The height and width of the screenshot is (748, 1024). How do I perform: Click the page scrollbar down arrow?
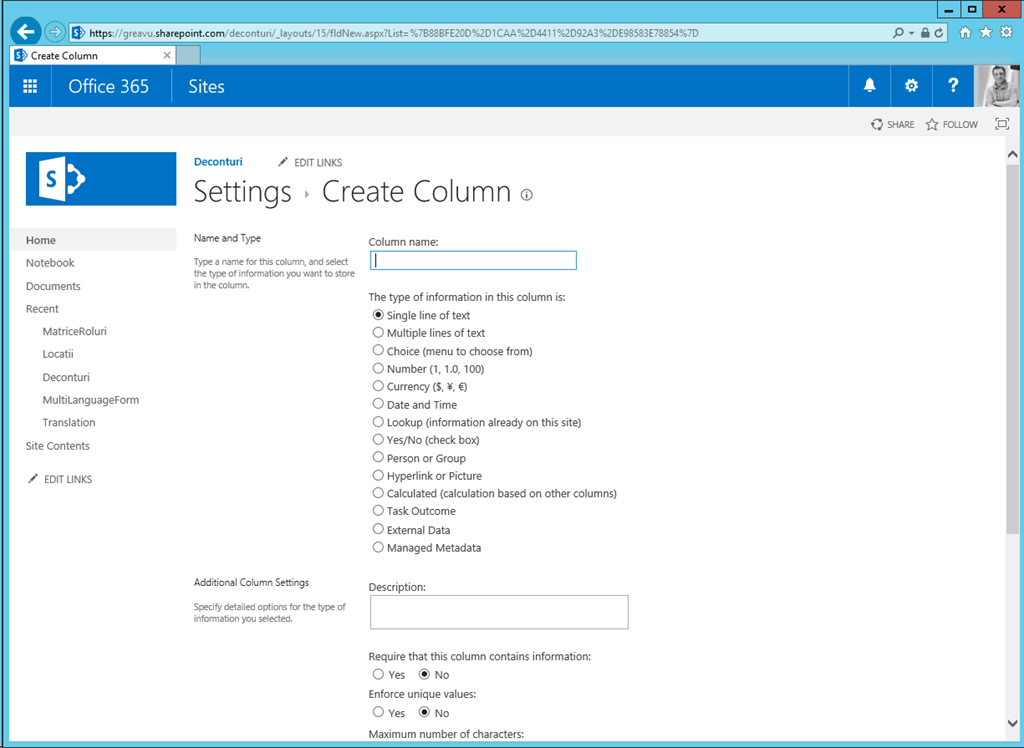click(x=1012, y=723)
